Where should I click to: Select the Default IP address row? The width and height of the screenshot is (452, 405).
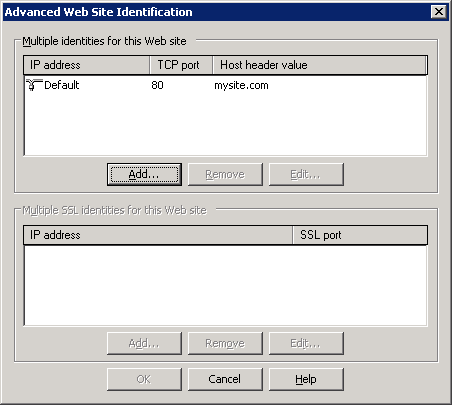tap(226, 85)
